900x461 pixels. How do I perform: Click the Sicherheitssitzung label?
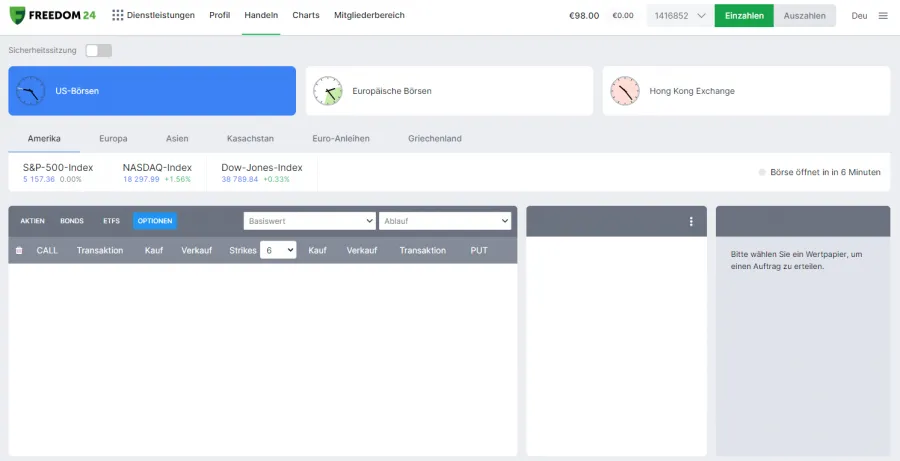click(x=42, y=51)
